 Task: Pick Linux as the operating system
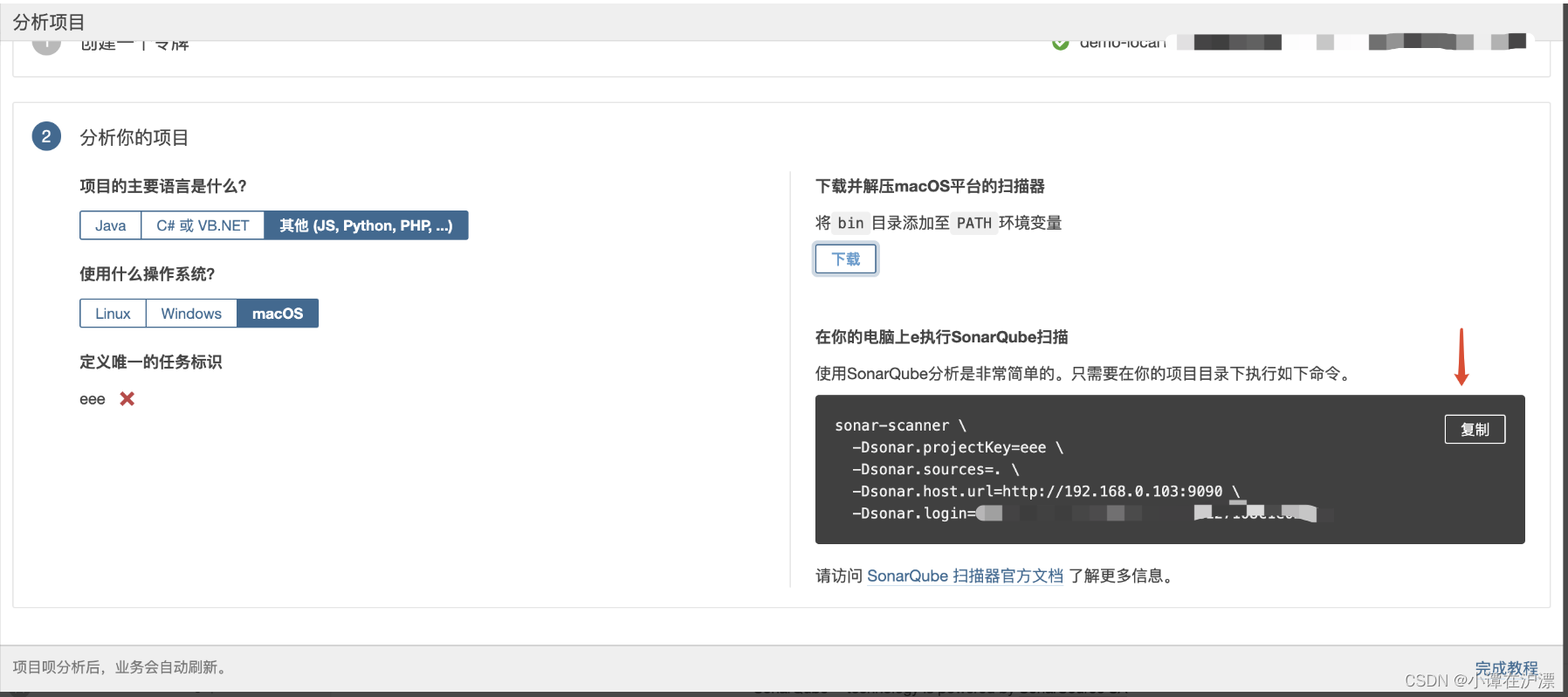pos(113,314)
